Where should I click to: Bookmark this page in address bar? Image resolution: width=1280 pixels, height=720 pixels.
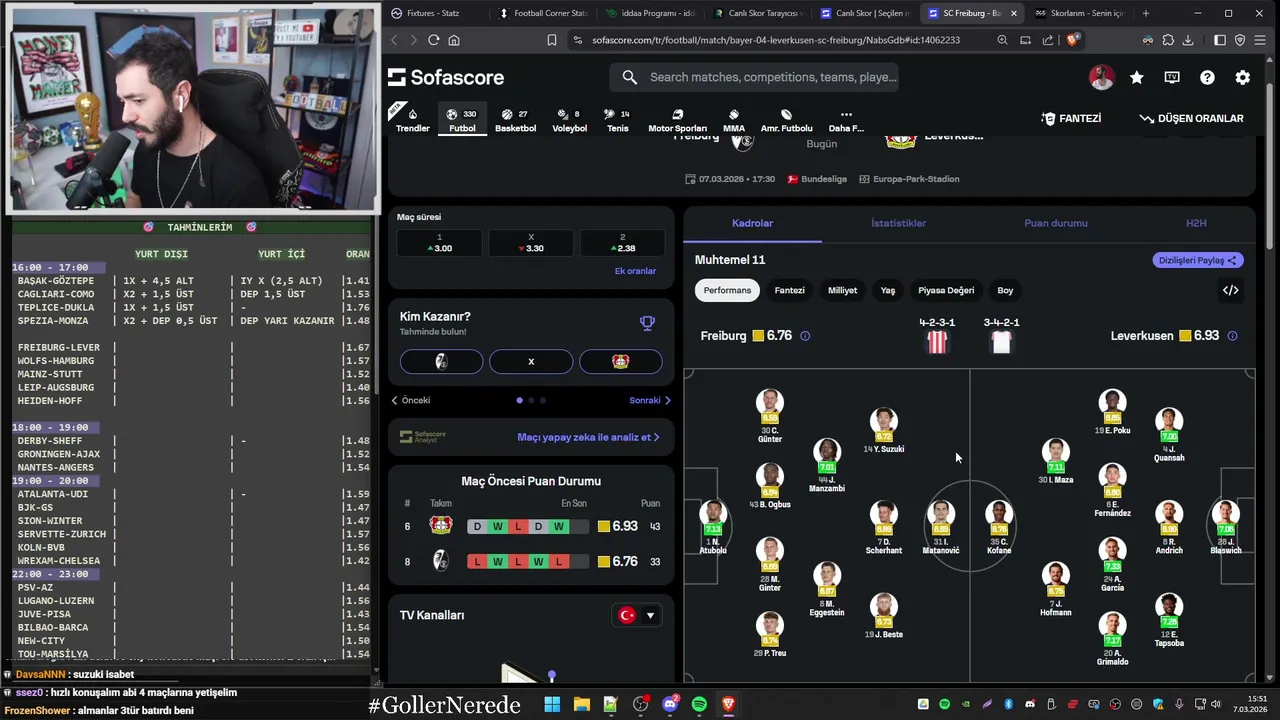(x=551, y=40)
